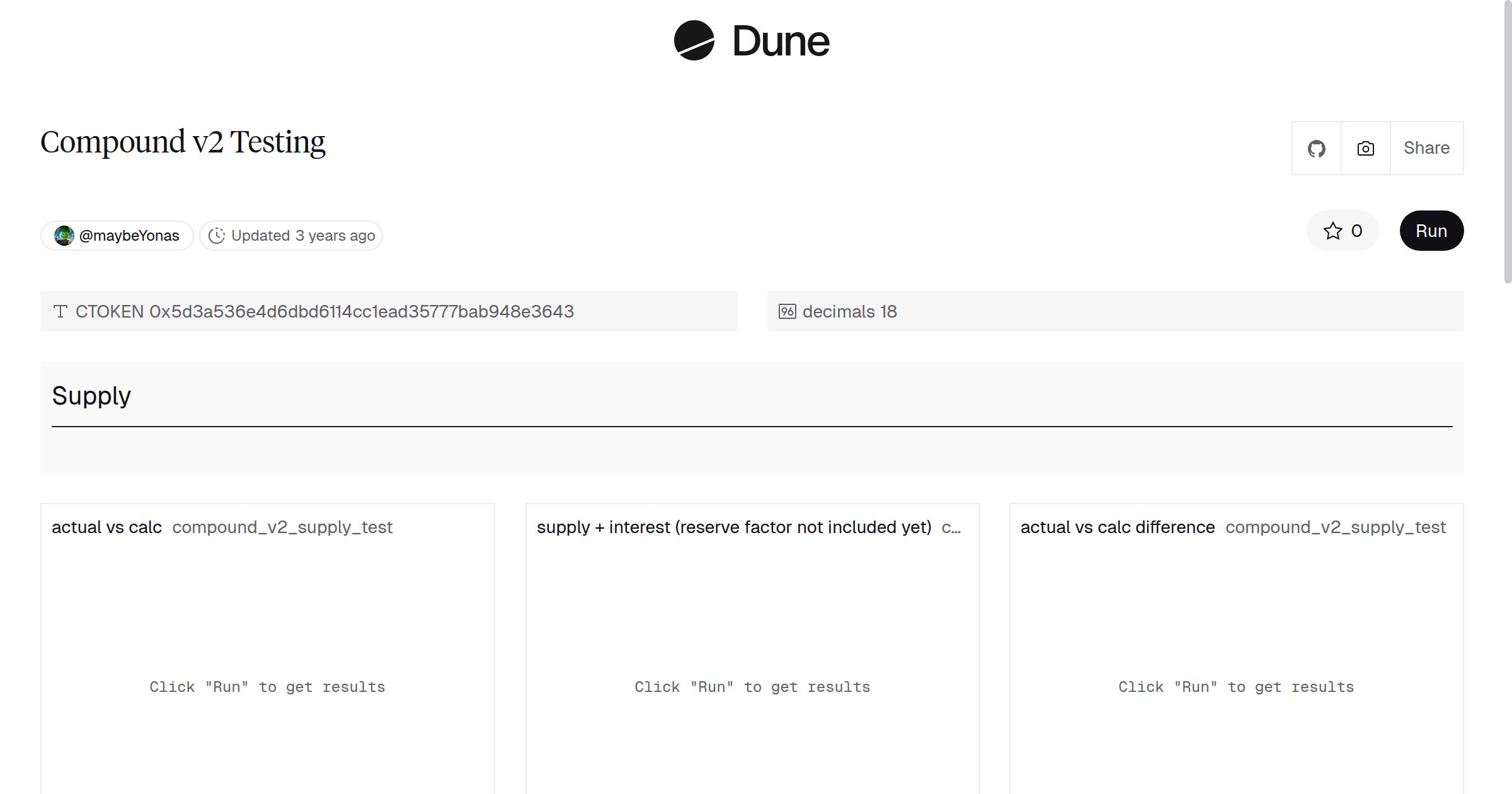Open compound_v2_supply_test query in third panel
This screenshot has width=1512, height=794.
pos(1335,527)
